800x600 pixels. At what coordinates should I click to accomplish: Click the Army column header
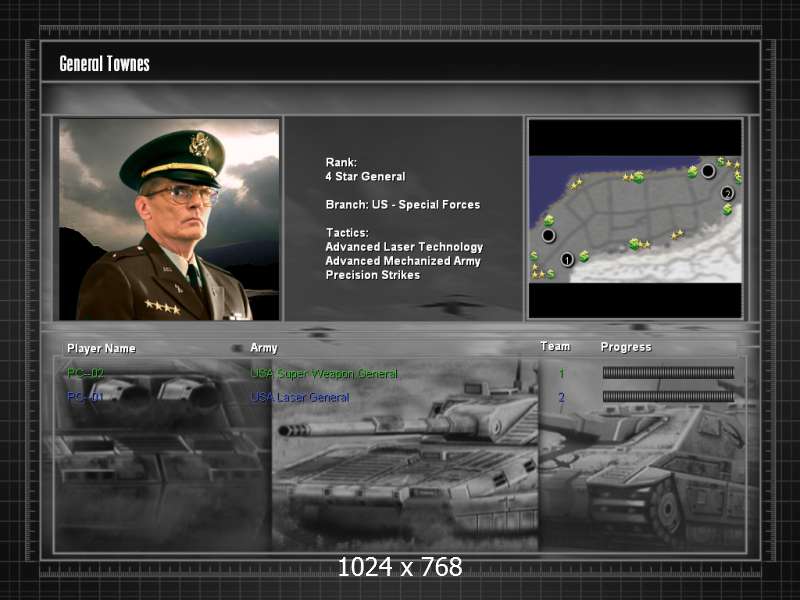pos(264,348)
